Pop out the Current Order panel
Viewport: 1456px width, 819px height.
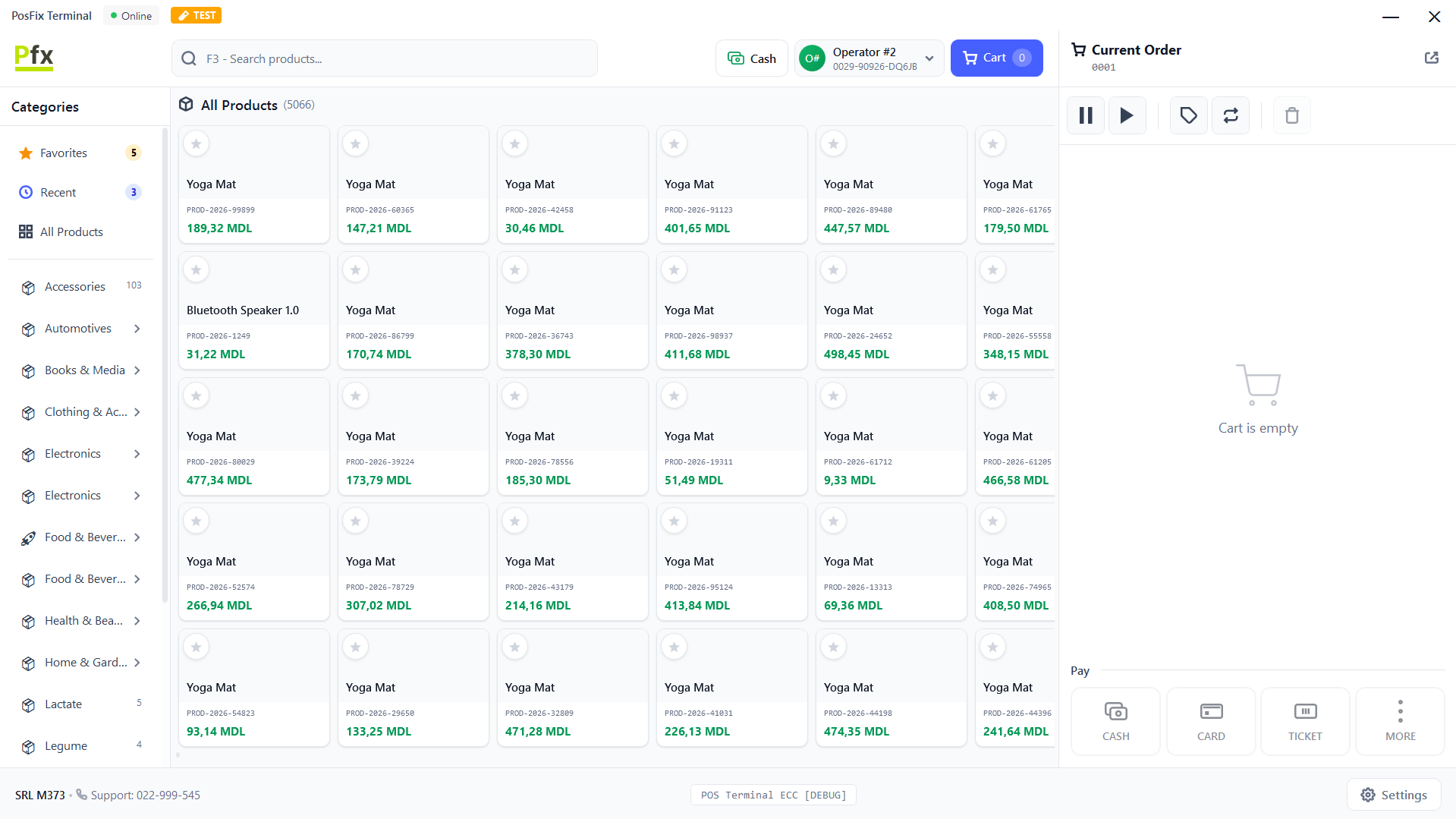1431,58
